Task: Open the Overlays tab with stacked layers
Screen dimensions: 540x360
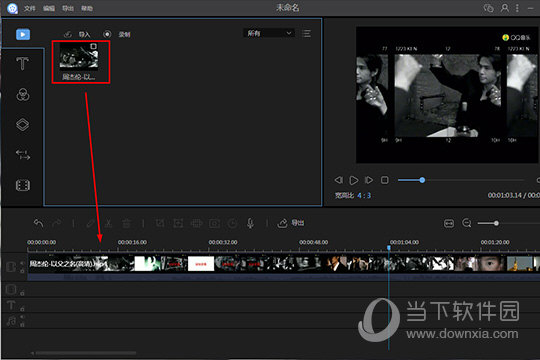Action: point(23,124)
